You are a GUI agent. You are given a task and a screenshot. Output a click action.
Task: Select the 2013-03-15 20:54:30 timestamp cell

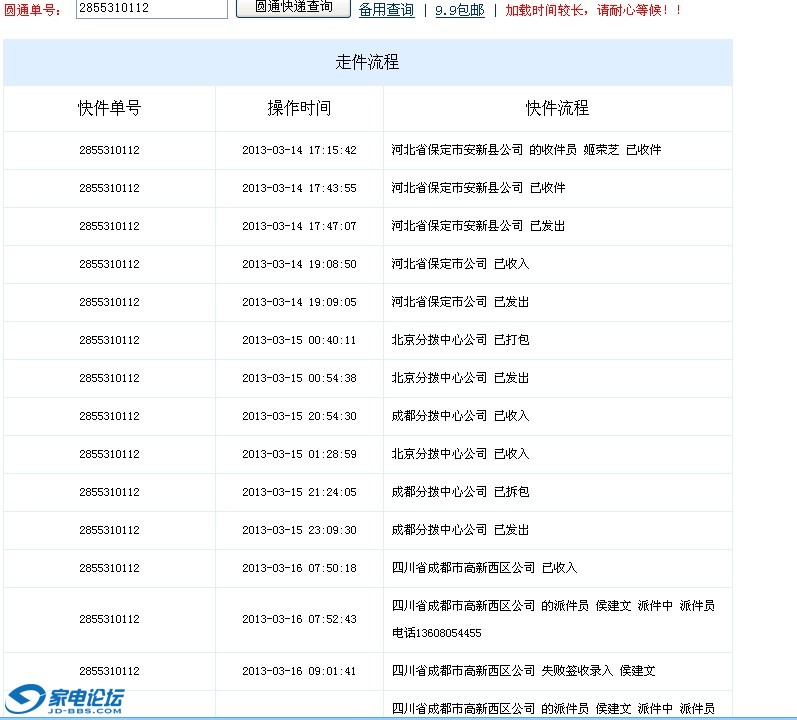298,416
